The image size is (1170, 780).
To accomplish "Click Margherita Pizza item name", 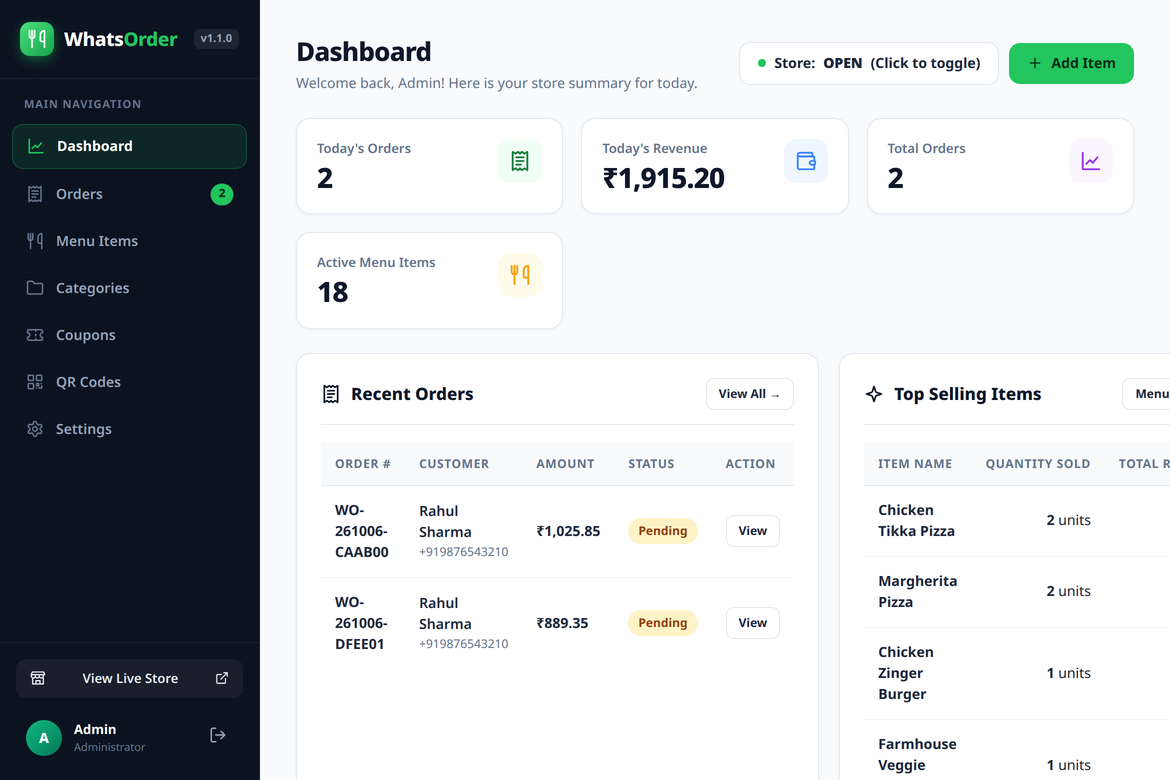I will (918, 591).
